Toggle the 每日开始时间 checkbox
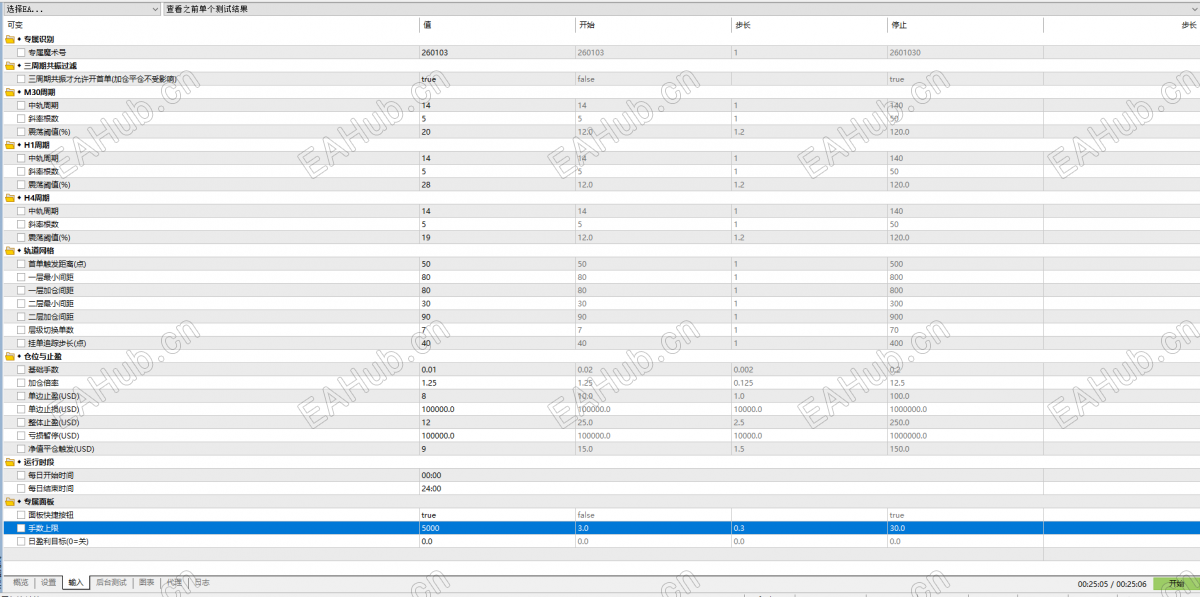Screen dimensions: 1200x597 (x=21, y=475)
